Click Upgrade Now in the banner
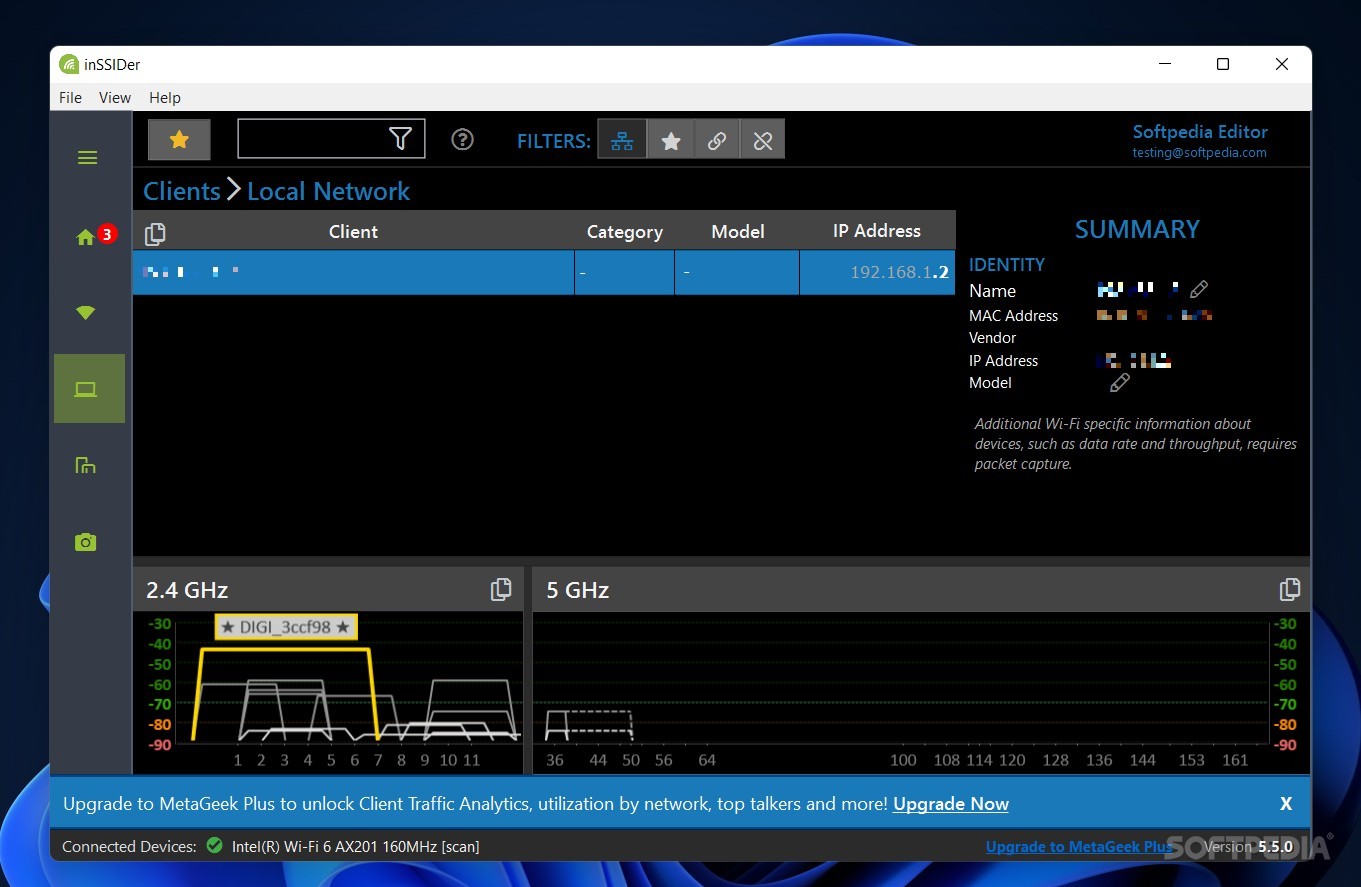Screen dimensions: 1361x887 tap(951, 804)
